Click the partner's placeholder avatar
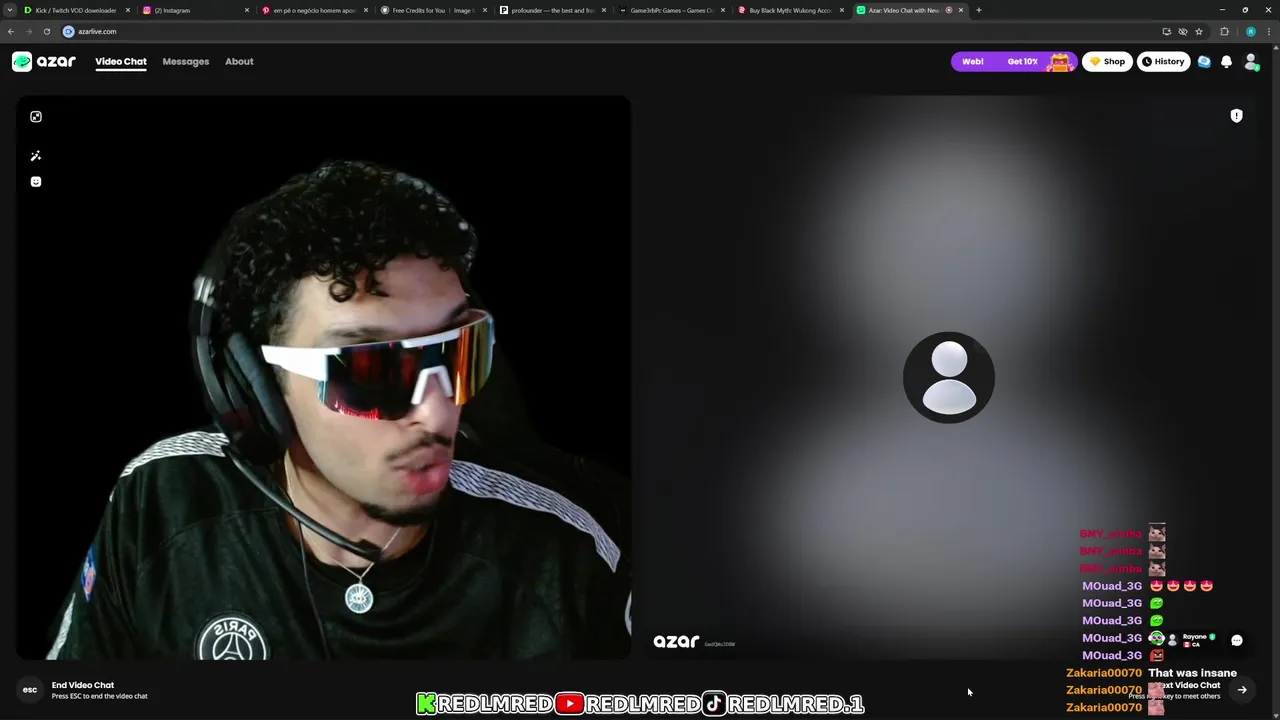 click(949, 378)
